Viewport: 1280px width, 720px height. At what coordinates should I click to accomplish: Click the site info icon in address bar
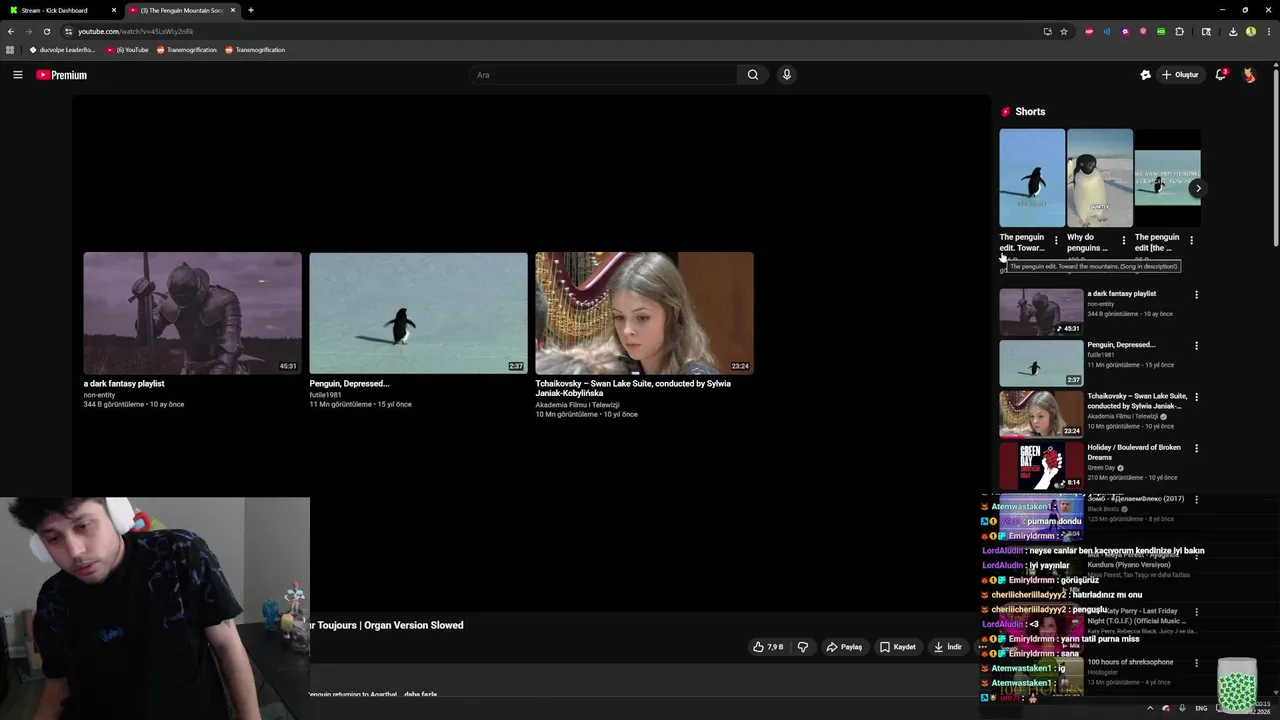click(x=68, y=31)
